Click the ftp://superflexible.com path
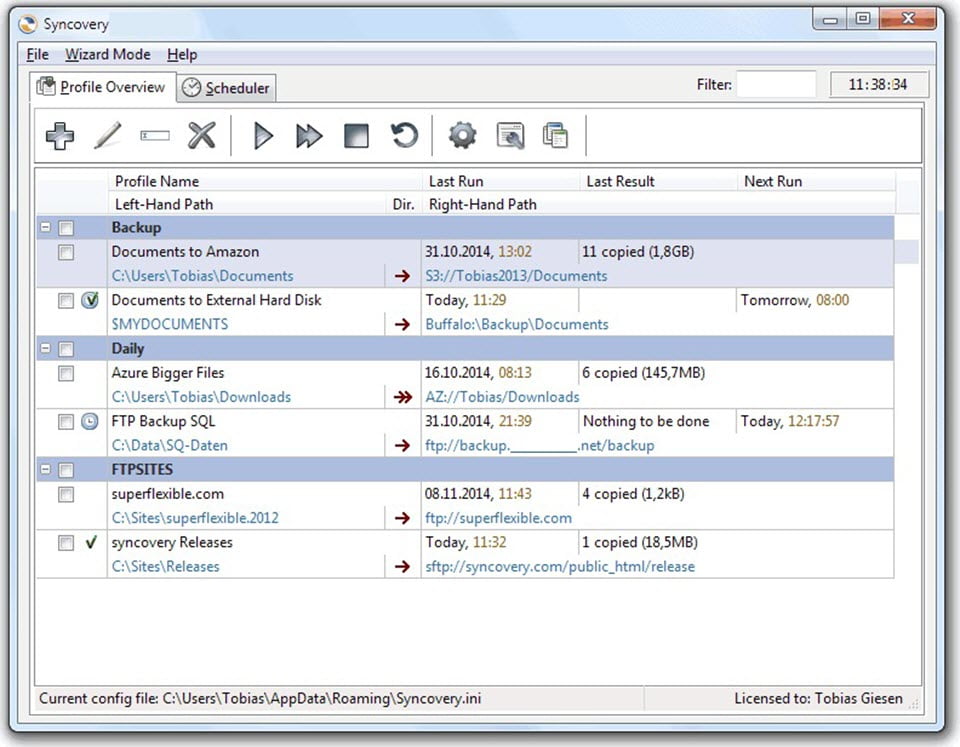960x747 pixels. [x=498, y=519]
